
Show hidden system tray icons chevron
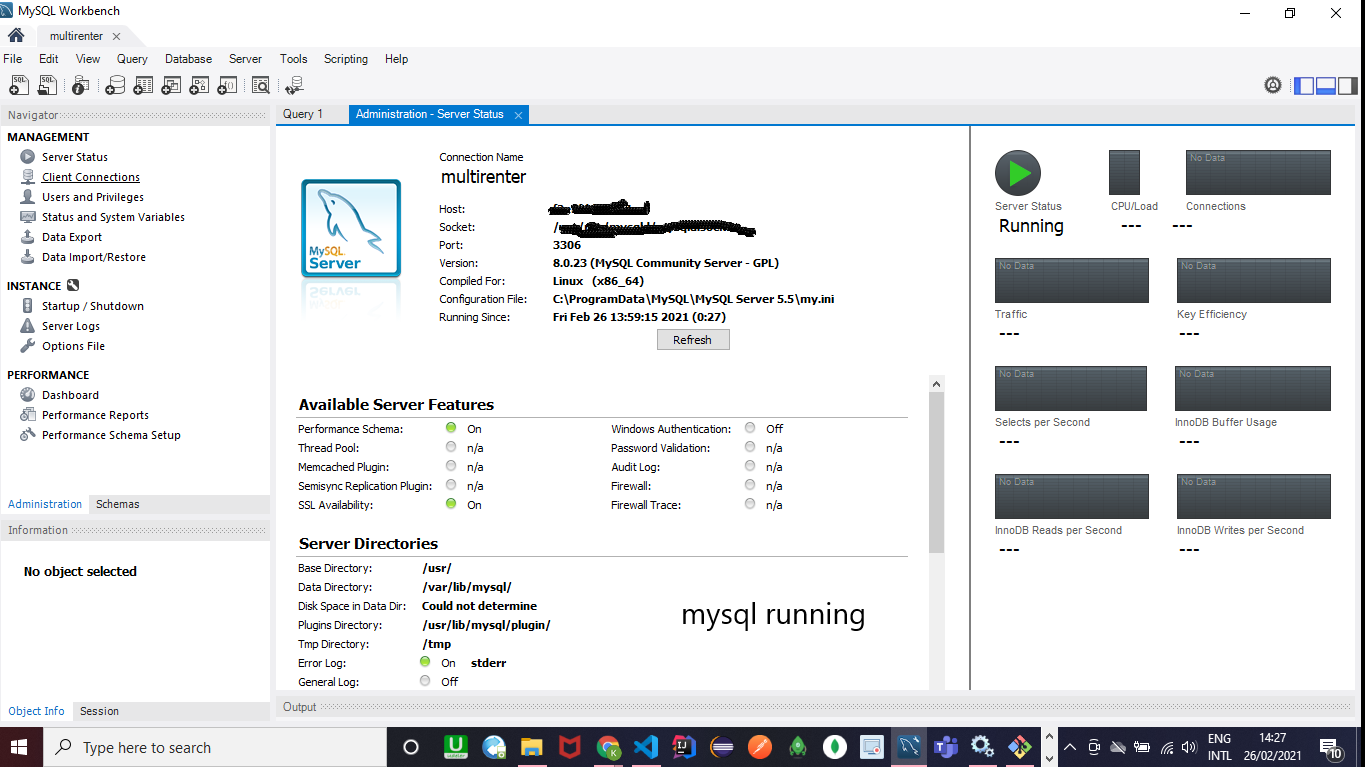pos(1069,747)
